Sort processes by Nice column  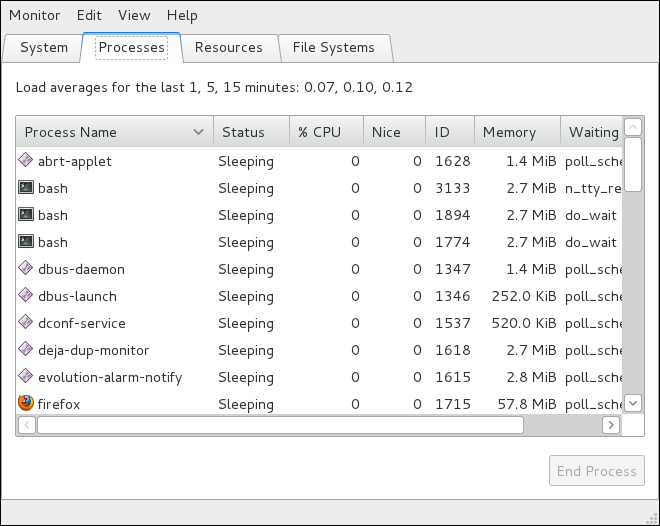click(394, 132)
